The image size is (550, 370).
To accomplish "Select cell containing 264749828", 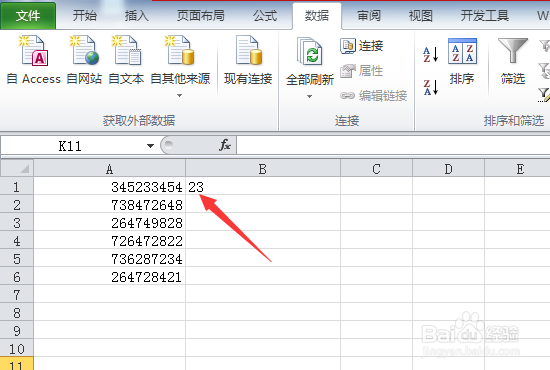I will (110, 222).
